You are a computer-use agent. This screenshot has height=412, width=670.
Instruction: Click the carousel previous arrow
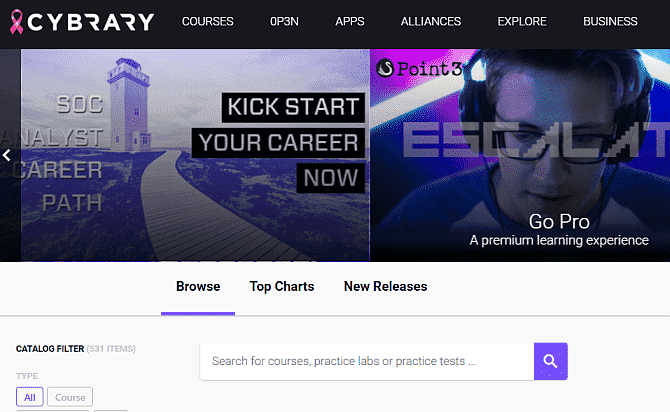pos(7,155)
